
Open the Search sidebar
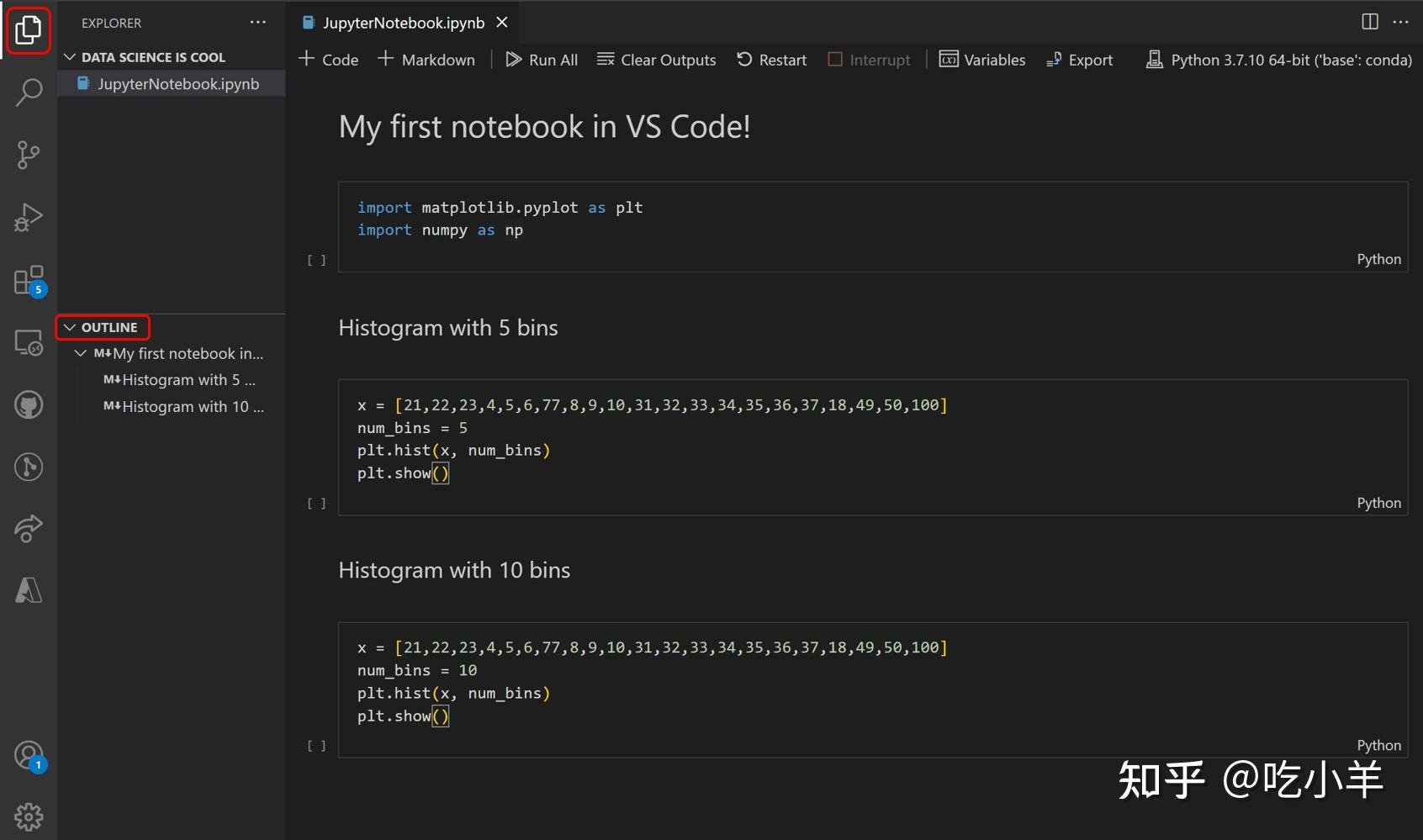(29, 91)
